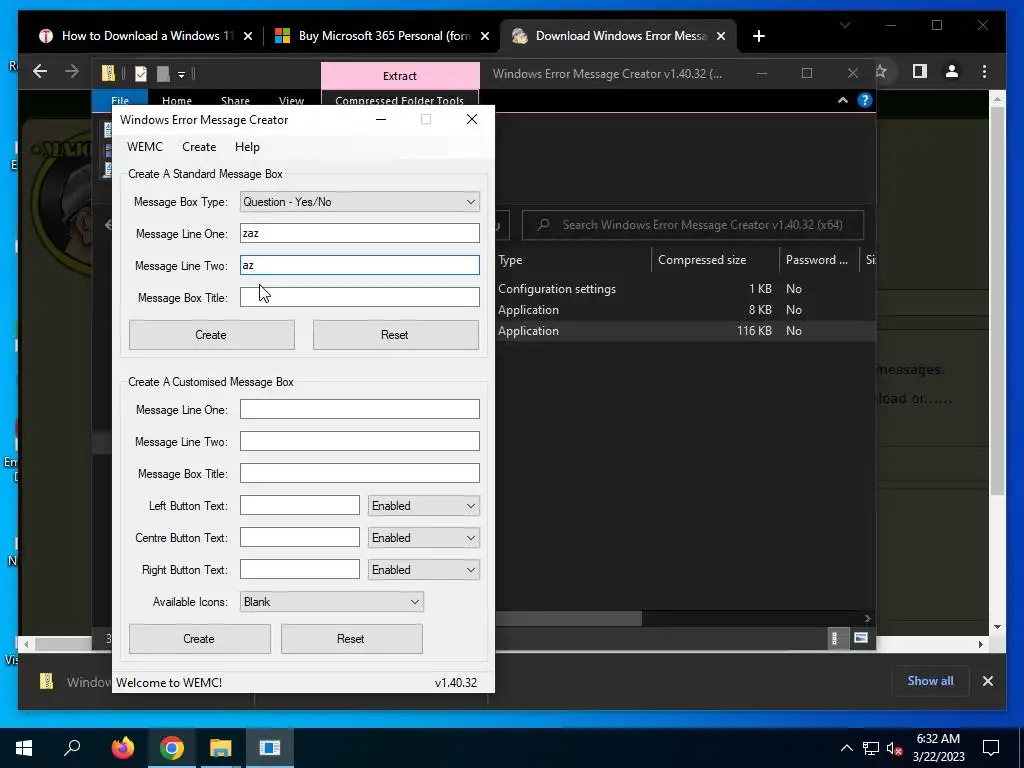Open Centre Button Enabled dropdown
Screen dimensions: 1024x768
(x=424, y=538)
